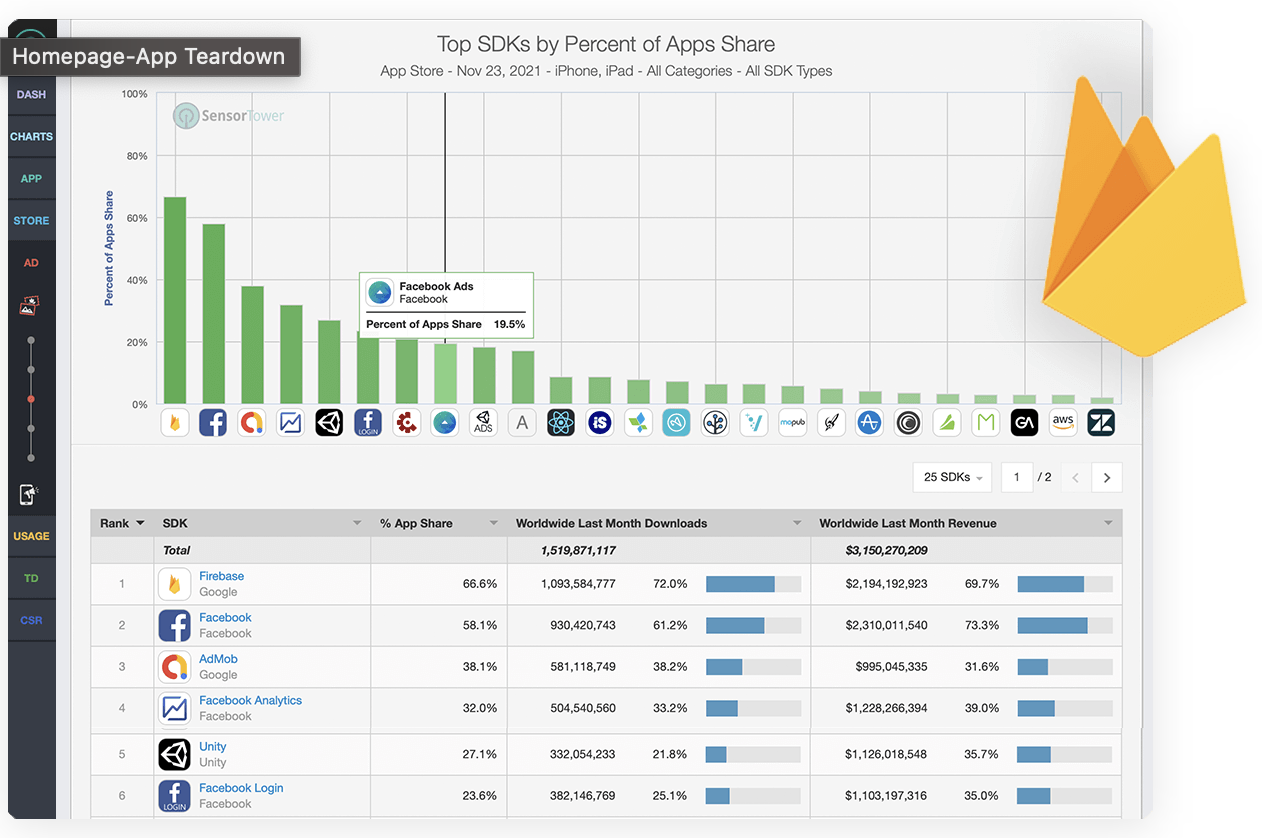Click the Facebook icon below the second bar
This screenshot has width=1262, height=838.
pyautogui.click(x=213, y=423)
